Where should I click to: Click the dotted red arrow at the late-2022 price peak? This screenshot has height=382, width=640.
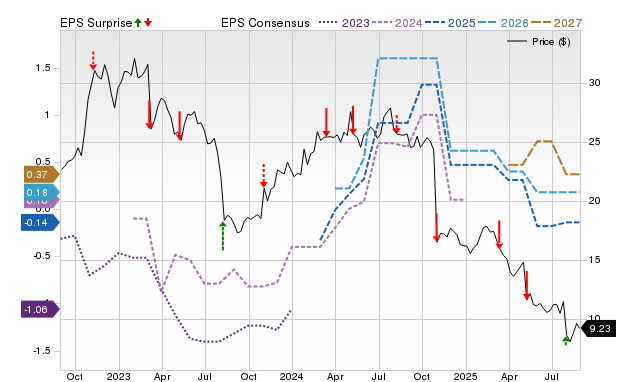point(93,61)
